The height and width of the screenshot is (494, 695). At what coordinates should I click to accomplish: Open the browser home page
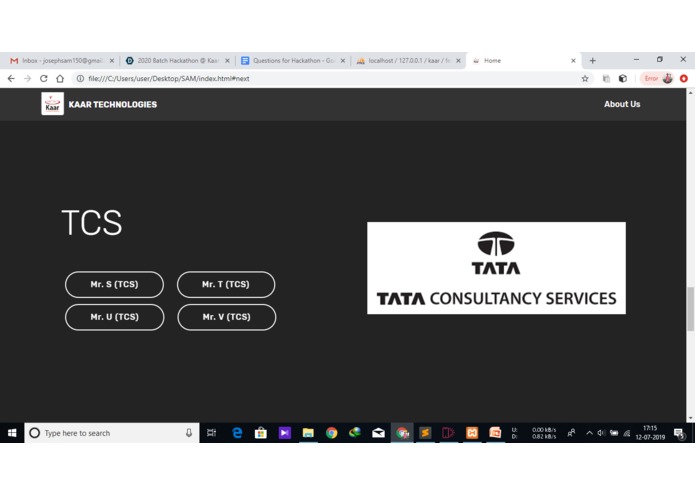60,78
